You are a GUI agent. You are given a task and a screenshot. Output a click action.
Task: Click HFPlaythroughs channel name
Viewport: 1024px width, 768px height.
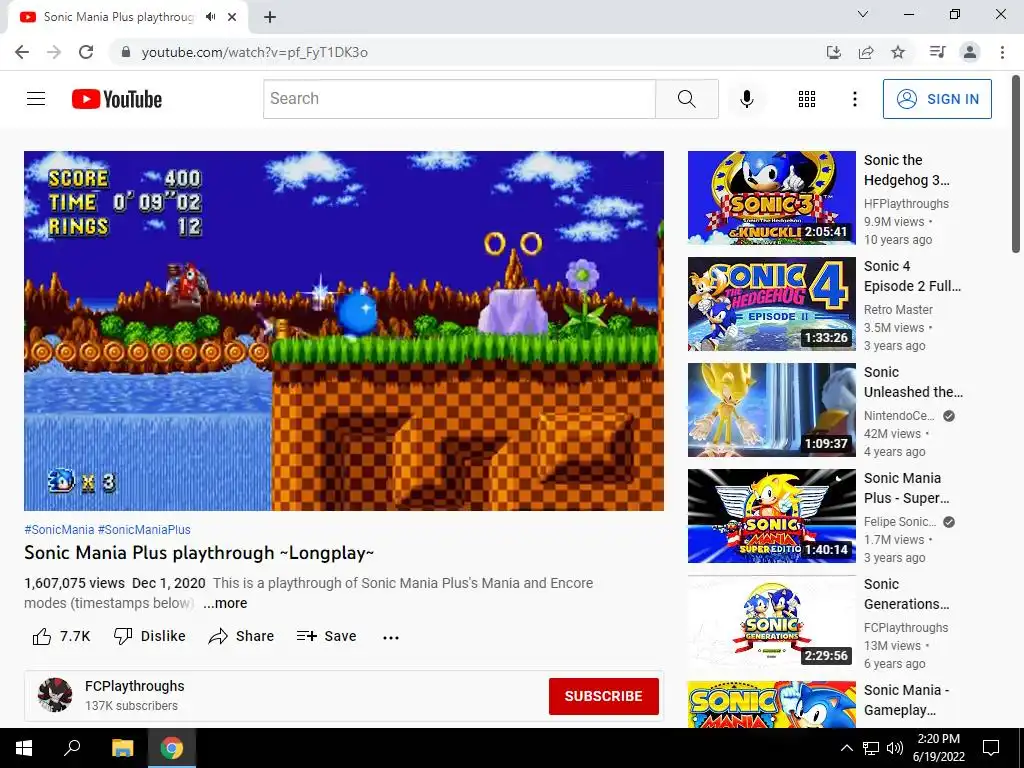point(906,204)
